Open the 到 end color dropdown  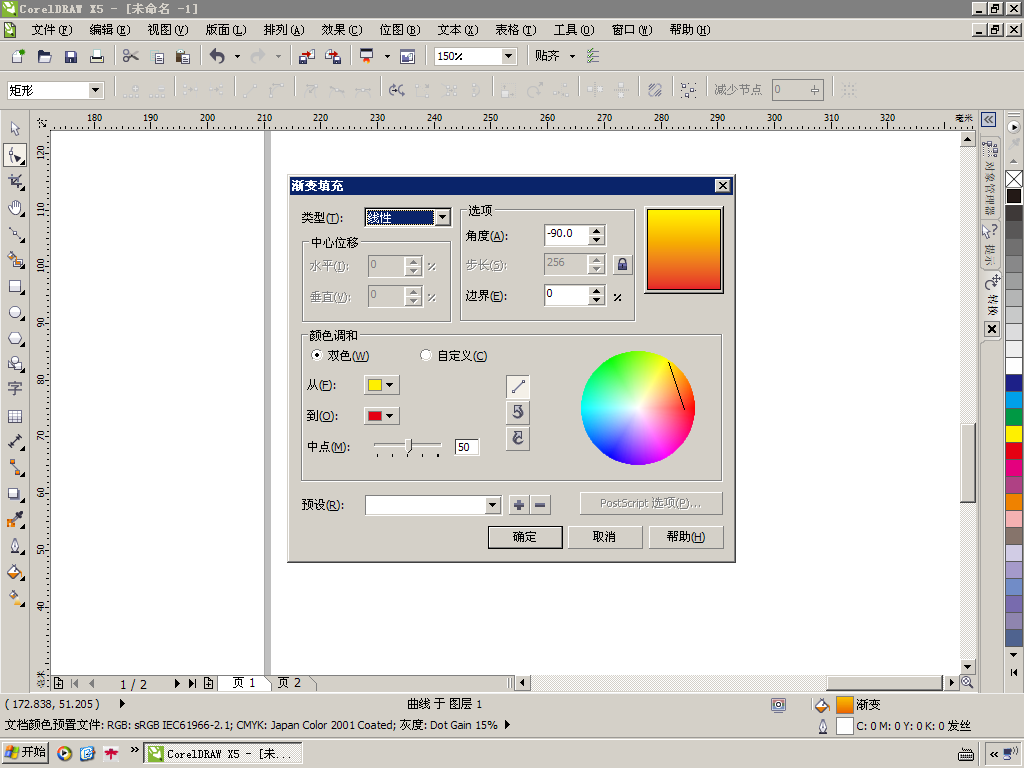click(x=381, y=416)
